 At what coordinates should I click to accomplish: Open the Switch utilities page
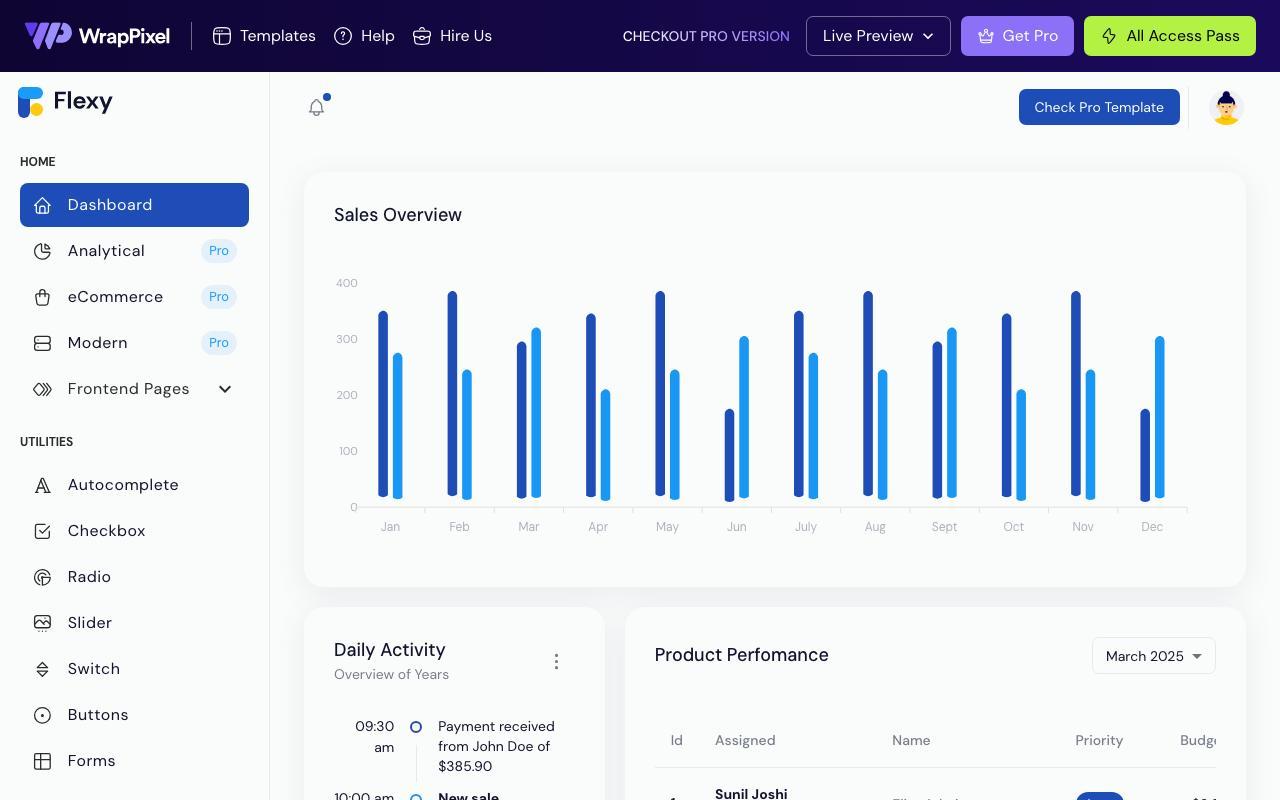pyautogui.click(x=134, y=669)
